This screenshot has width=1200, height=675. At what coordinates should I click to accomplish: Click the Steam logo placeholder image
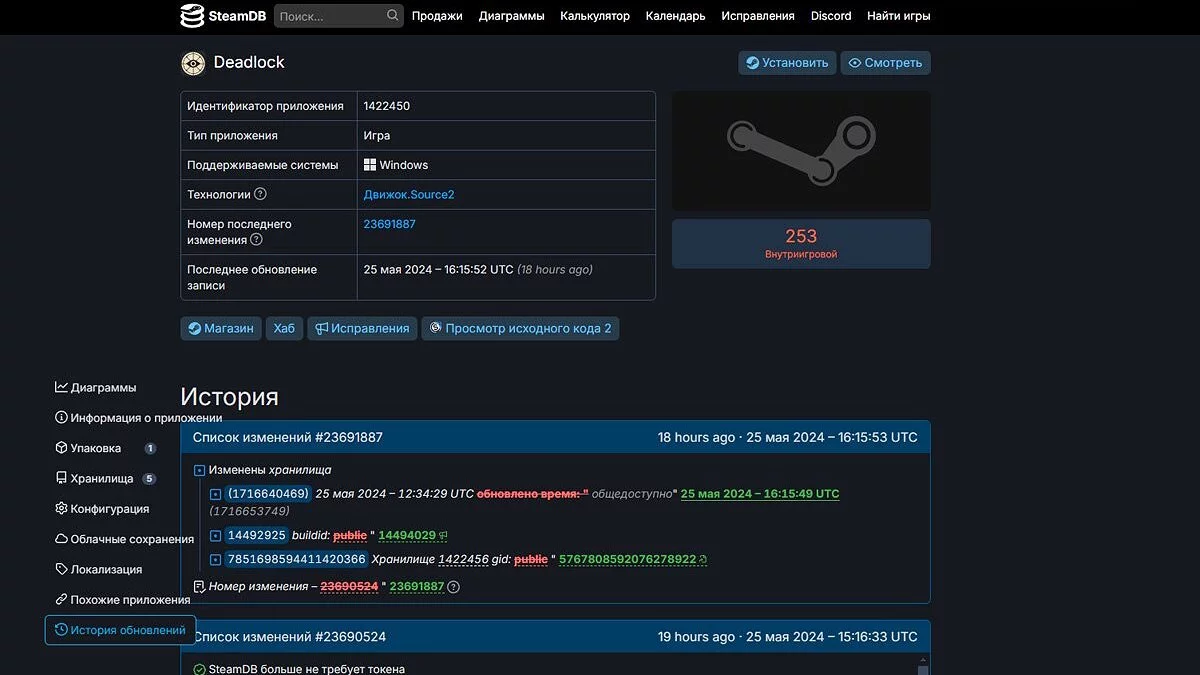coord(800,151)
